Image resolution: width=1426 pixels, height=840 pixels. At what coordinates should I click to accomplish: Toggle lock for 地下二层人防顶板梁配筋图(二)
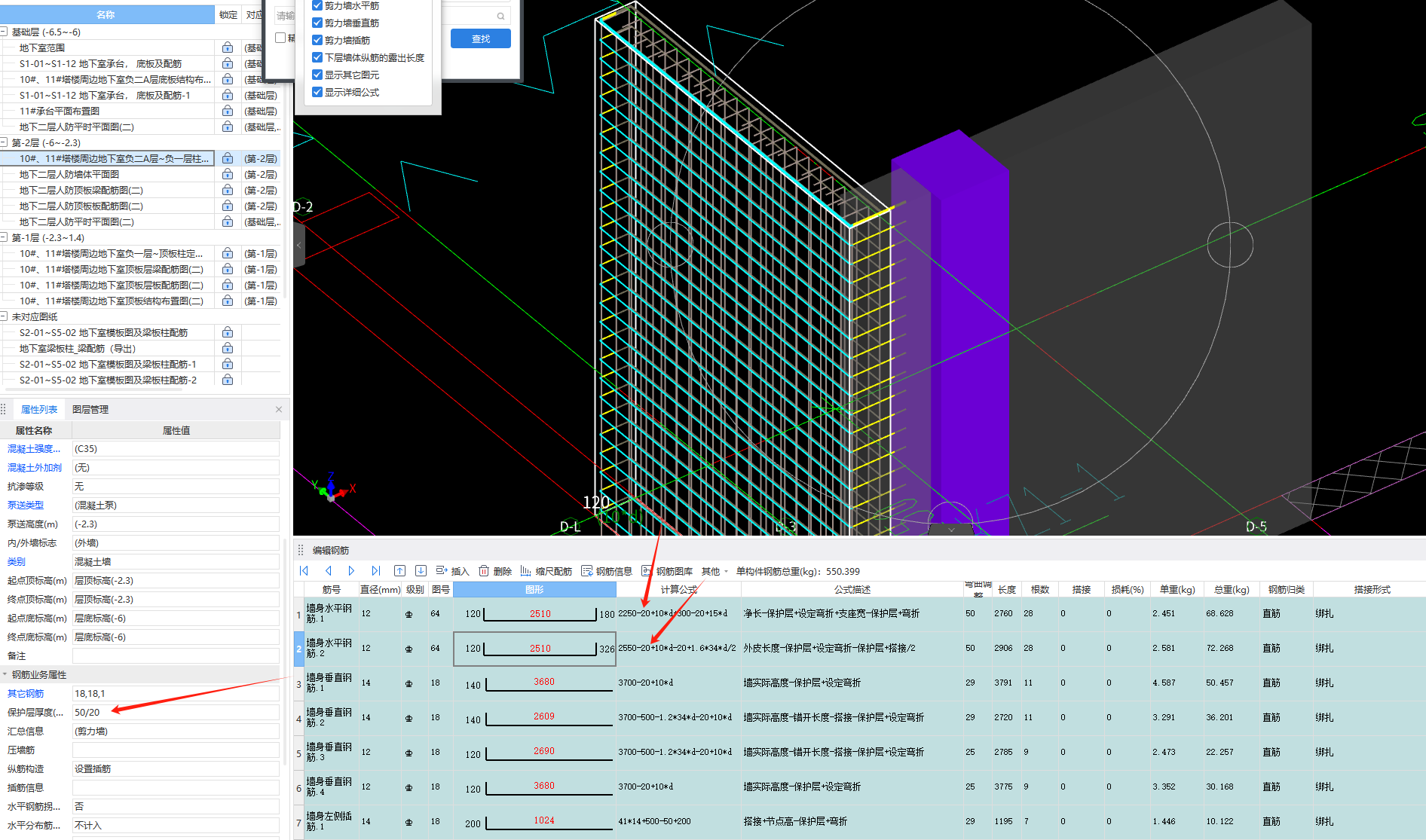click(x=228, y=190)
